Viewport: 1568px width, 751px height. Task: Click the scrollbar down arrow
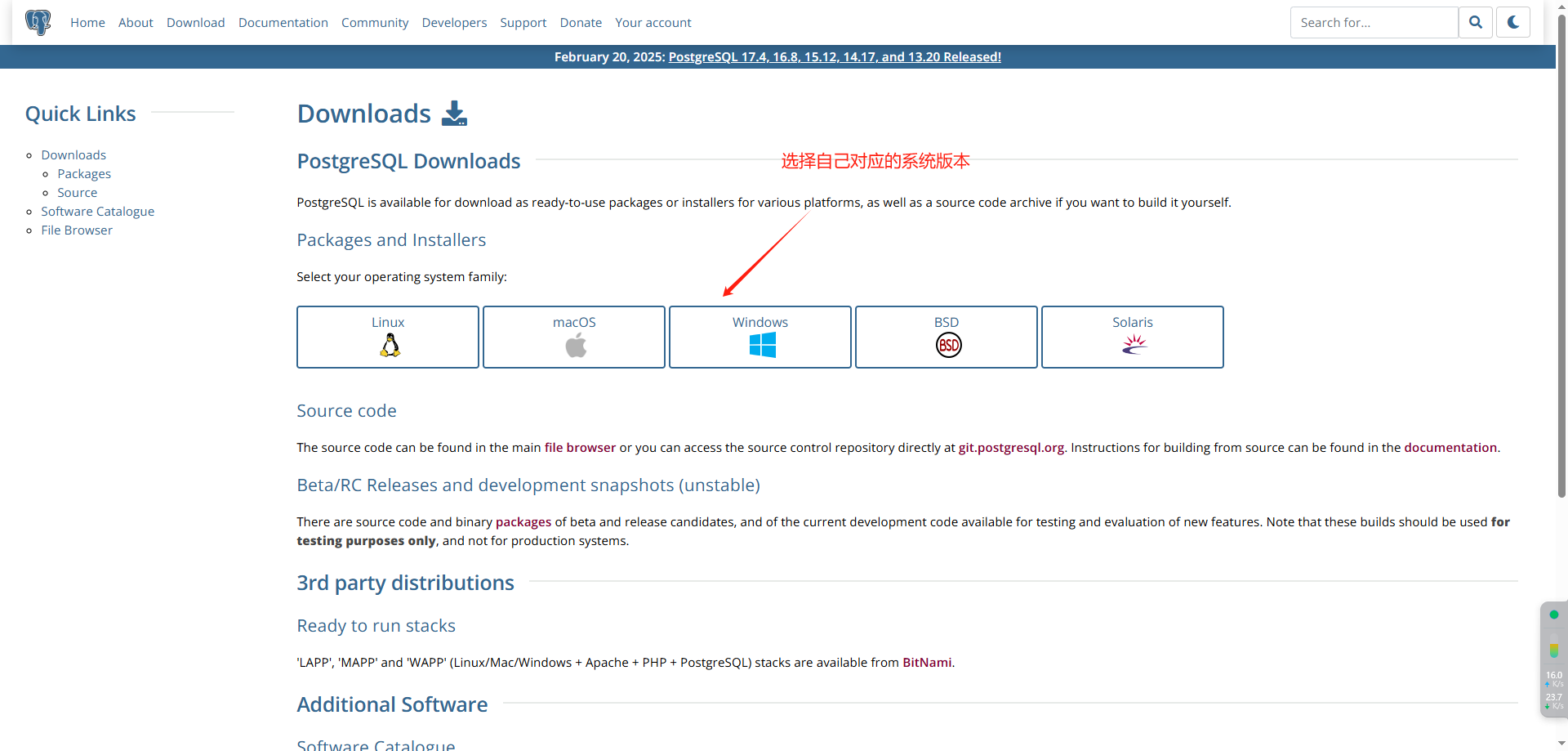pyautogui.click(x=1561, y=744)
